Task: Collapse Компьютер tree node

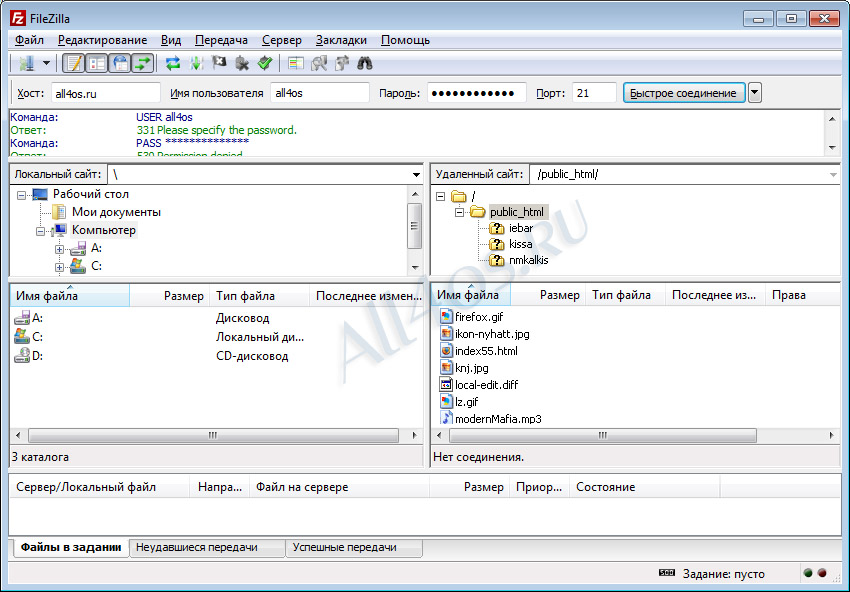Action: (41, 231)
